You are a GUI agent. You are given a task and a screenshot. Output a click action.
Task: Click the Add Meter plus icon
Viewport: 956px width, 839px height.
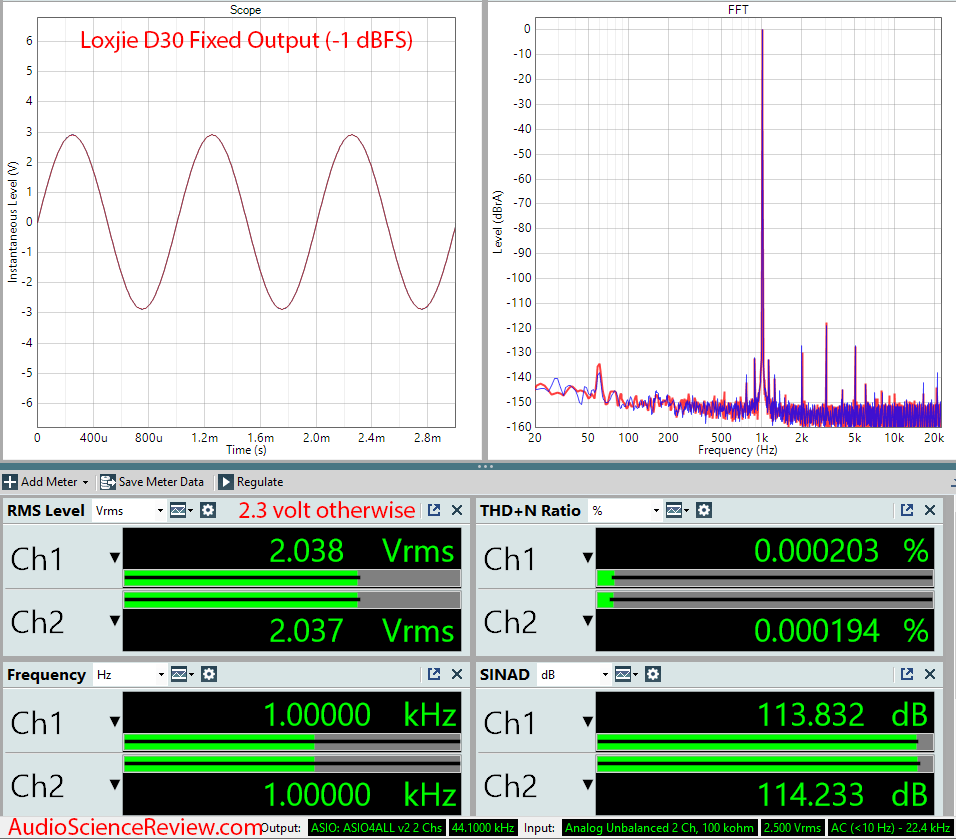[10, 482]
